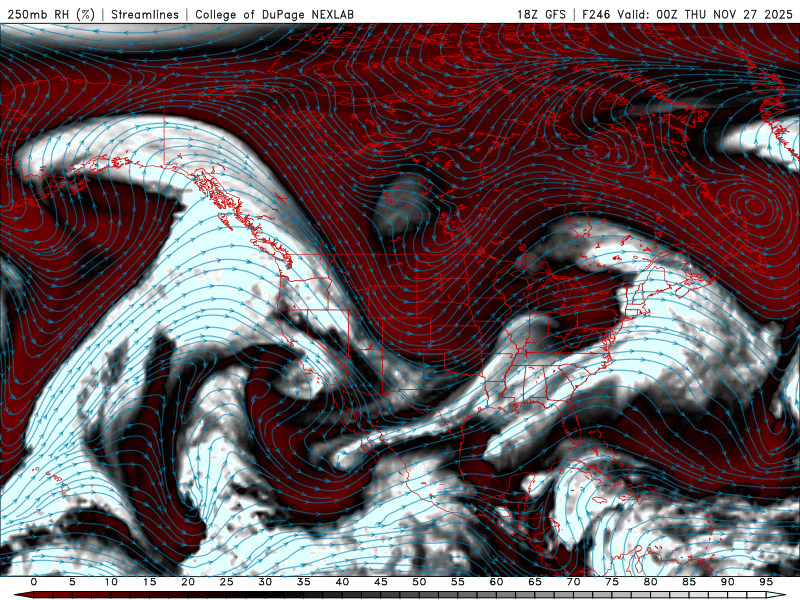Screen dimensions: 800x600
Task: Click the '18Z GFS' model run label
Action: click(541, 14)
